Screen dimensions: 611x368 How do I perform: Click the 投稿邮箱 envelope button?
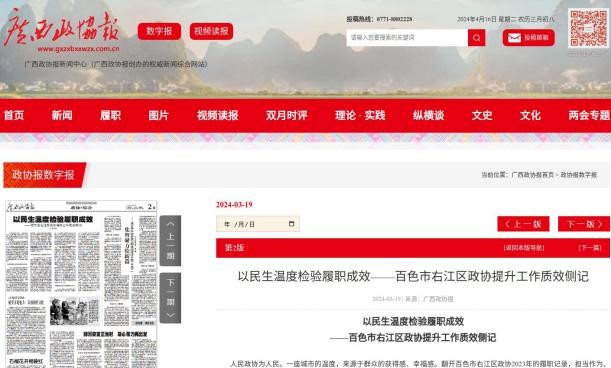(x=528, y=38)
